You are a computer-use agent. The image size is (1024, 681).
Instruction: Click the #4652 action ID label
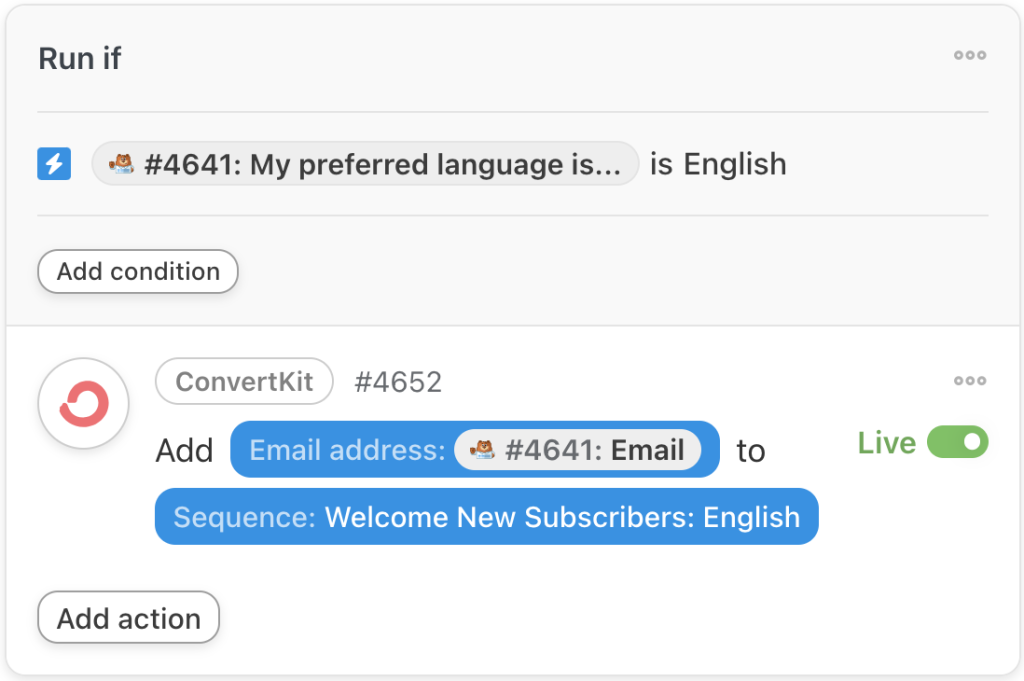pyautogui.click(x=398, y=381)
